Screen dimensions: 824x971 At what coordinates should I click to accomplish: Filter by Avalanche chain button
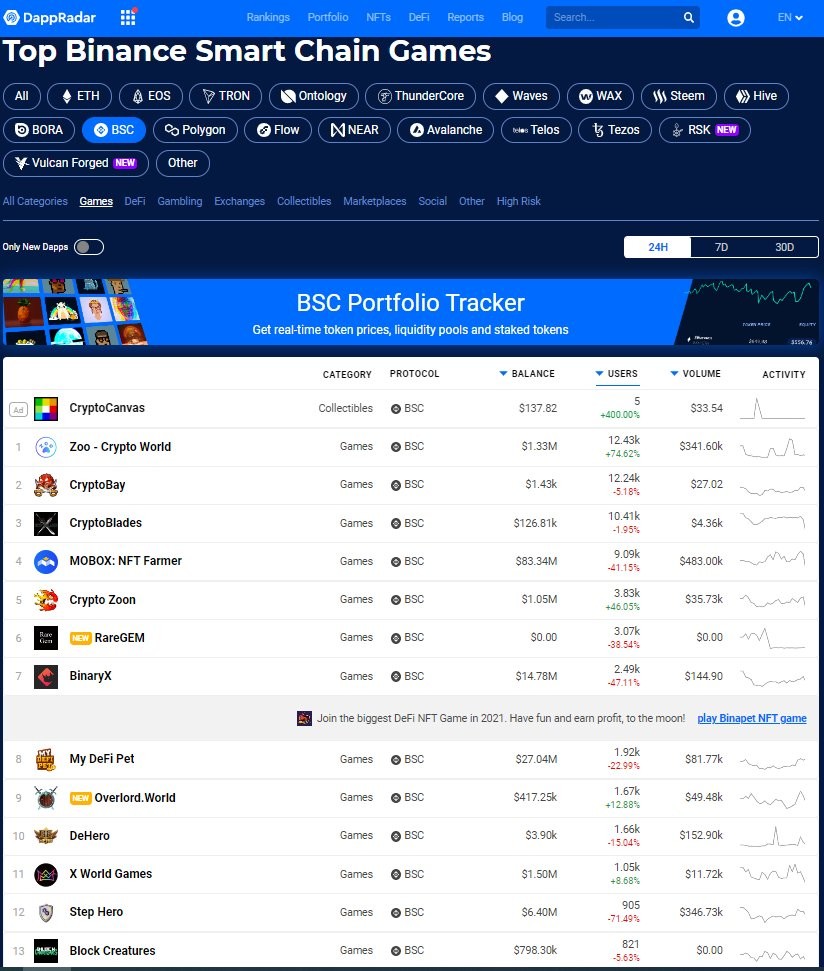446,130
